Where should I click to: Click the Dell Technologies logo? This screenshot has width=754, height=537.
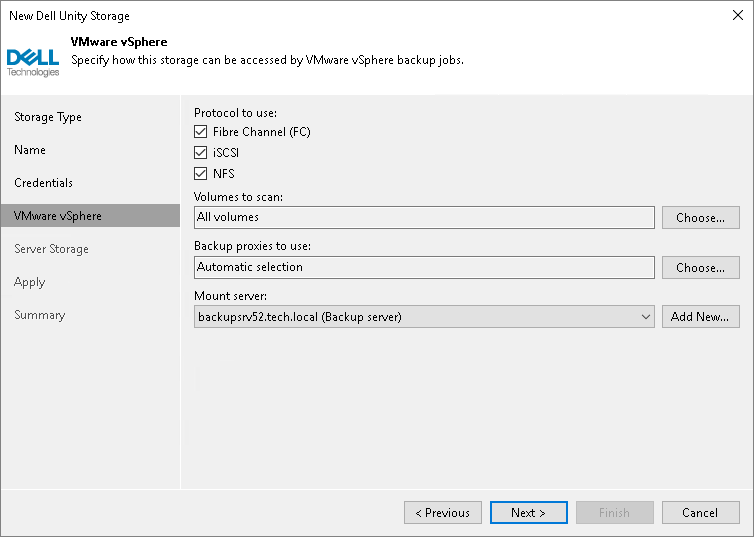33,62
